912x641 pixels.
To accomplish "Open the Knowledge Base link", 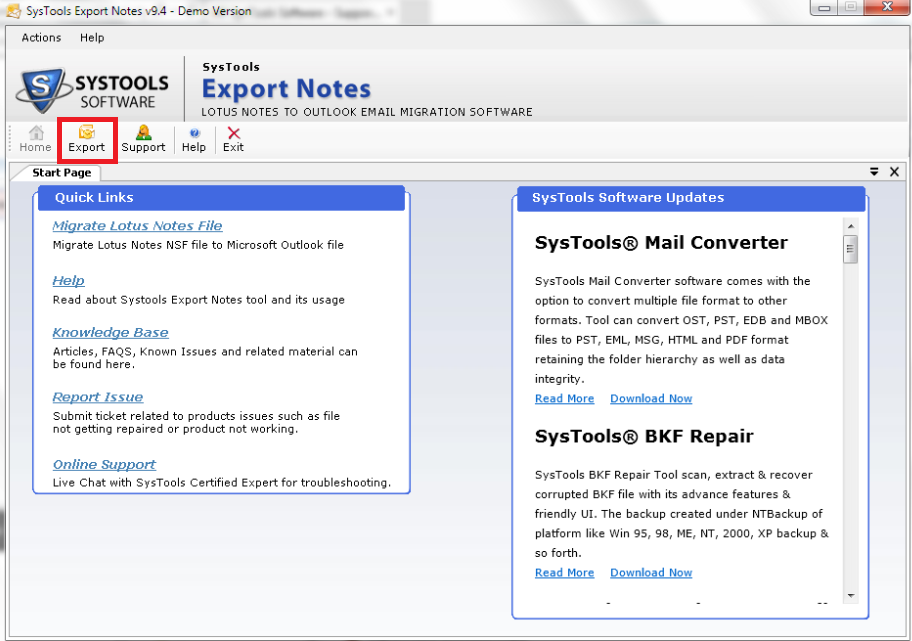I will (x=110, y=333).
